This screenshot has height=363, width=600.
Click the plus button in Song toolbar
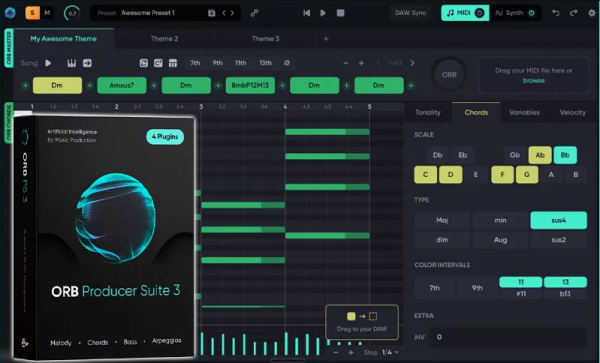click(x=361, y=63)
